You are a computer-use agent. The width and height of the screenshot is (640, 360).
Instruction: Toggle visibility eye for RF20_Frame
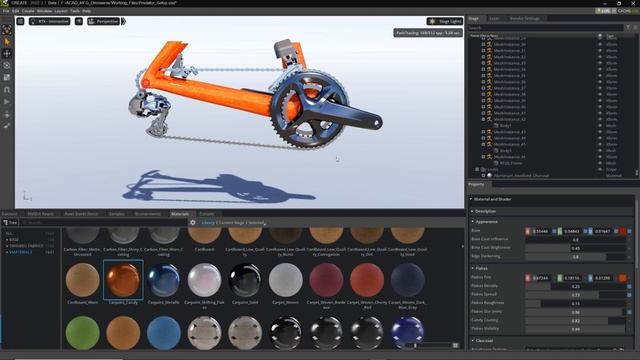point(600,163)
